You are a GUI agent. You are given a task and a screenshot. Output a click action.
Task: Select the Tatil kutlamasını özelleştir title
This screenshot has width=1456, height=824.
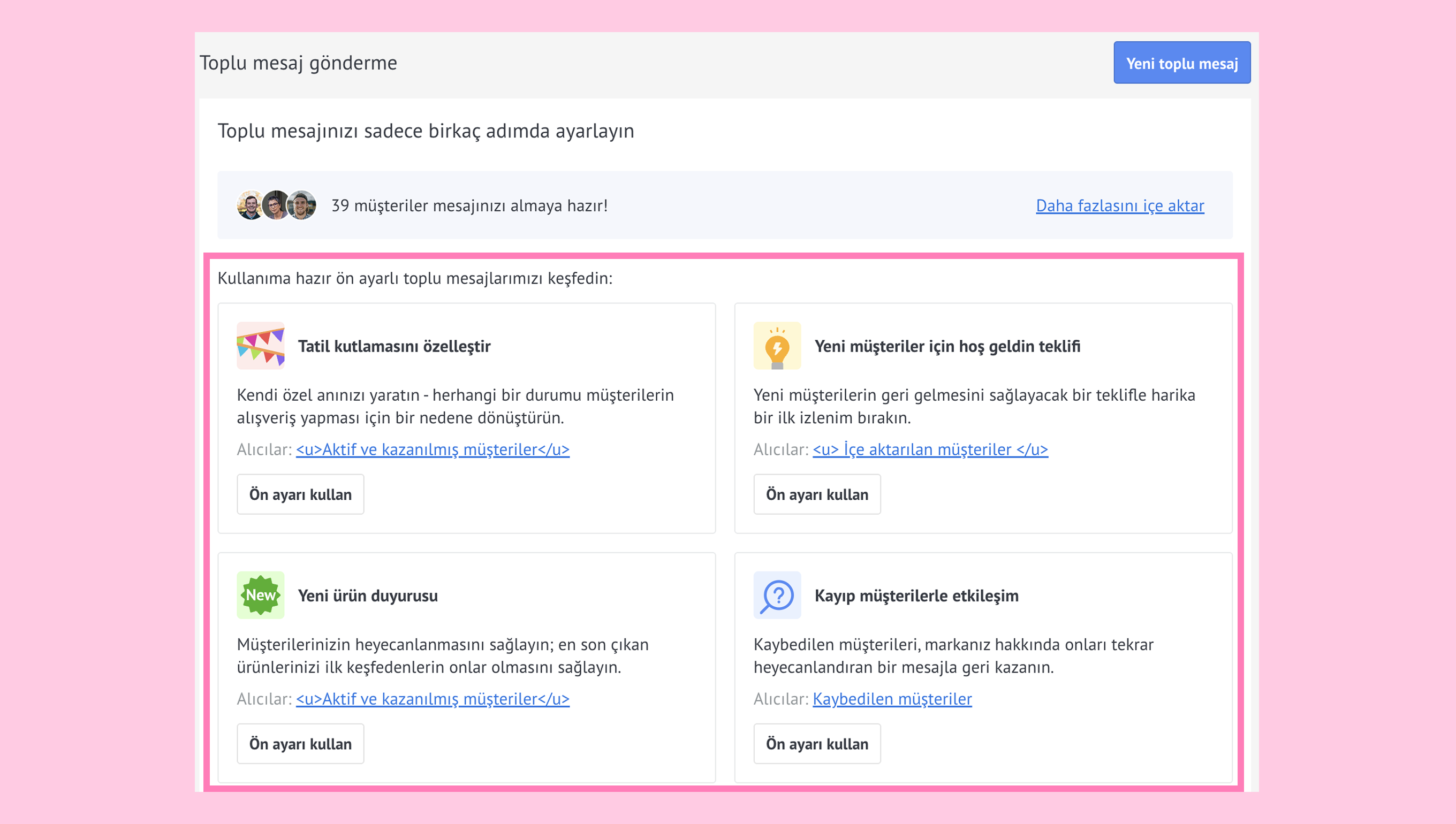point(394,346)
